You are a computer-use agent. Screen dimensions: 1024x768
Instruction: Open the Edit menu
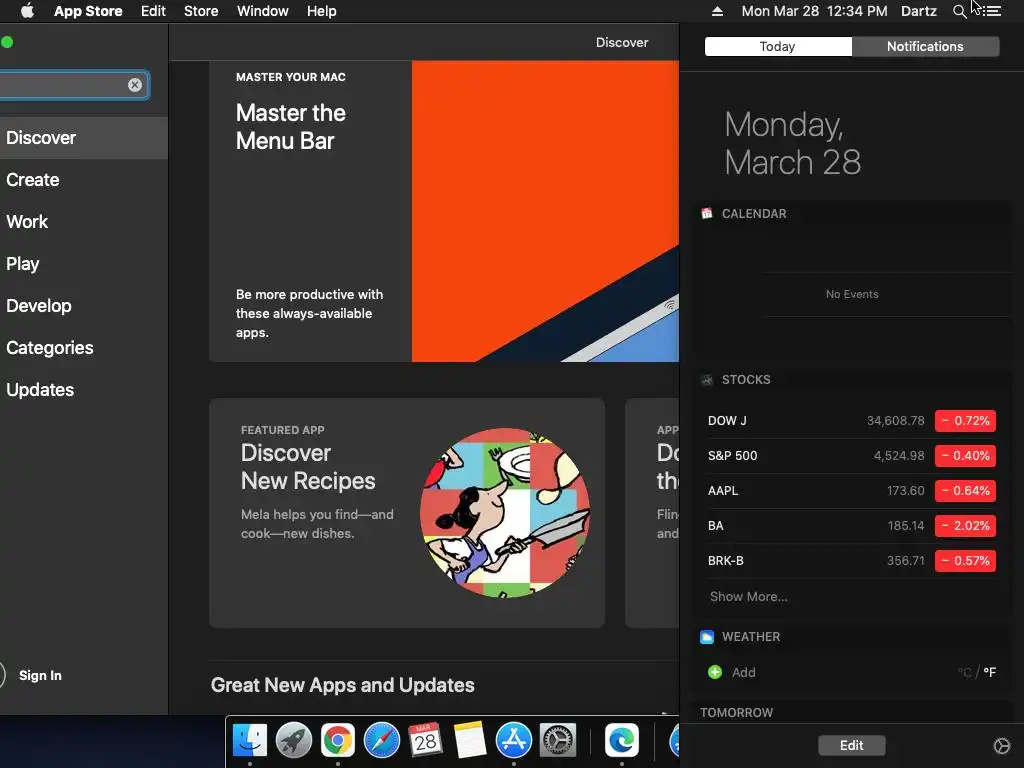[x=153, y=11]
